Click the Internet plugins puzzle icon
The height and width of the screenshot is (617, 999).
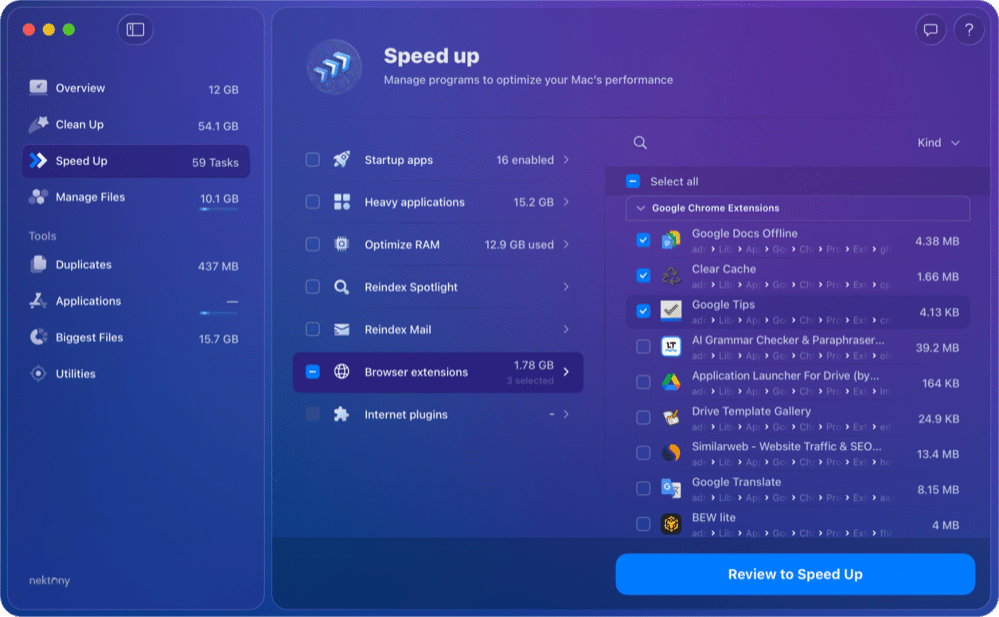pos(341,414)
